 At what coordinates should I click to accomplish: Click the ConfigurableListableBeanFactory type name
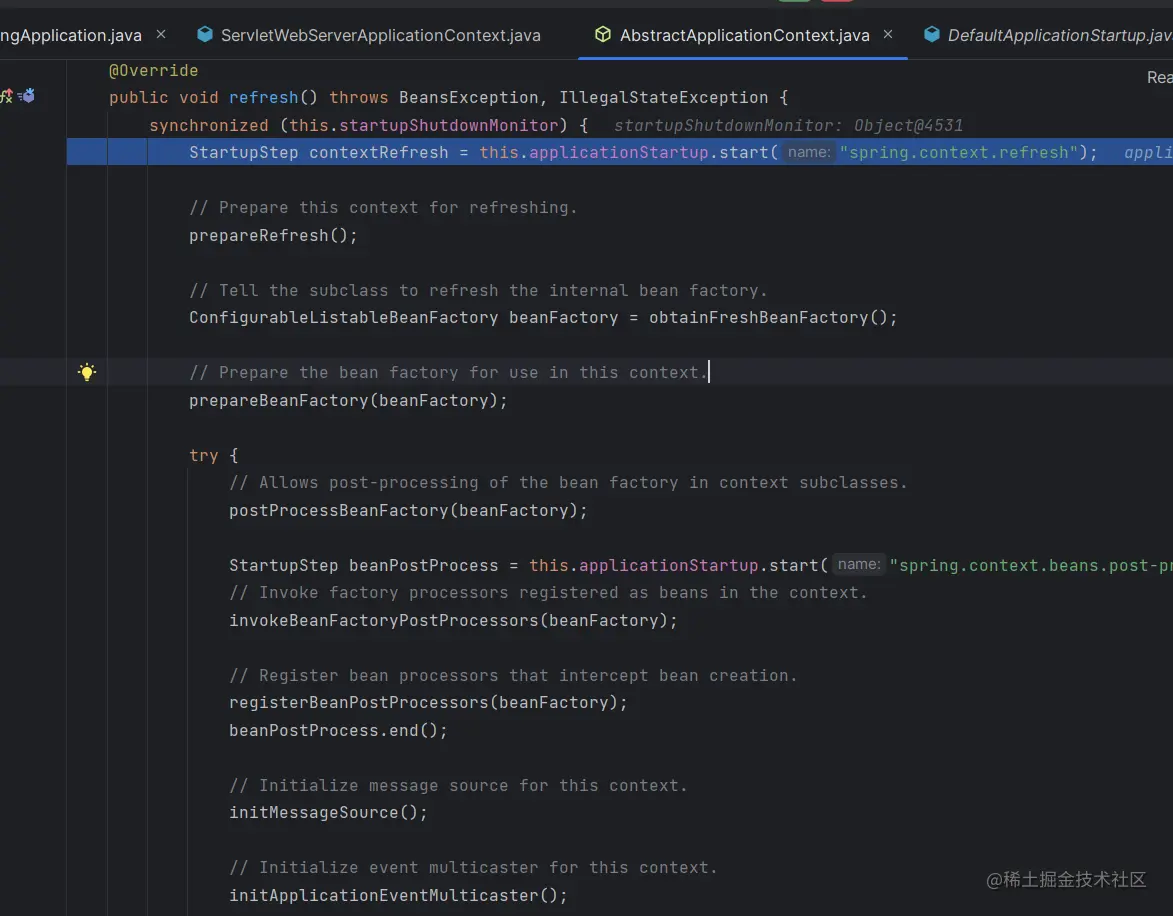click(343, 317)
